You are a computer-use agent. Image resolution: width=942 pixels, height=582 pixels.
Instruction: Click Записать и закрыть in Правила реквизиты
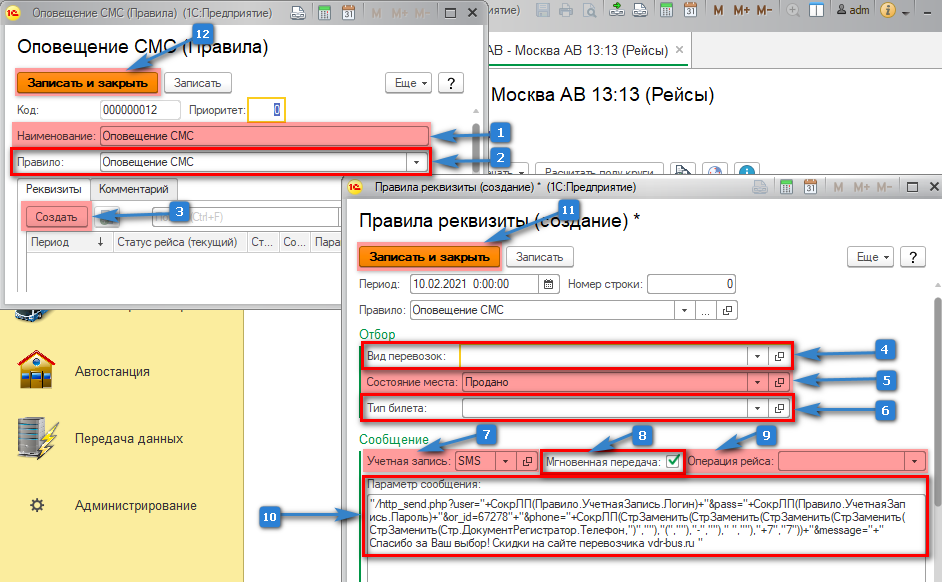429,257
